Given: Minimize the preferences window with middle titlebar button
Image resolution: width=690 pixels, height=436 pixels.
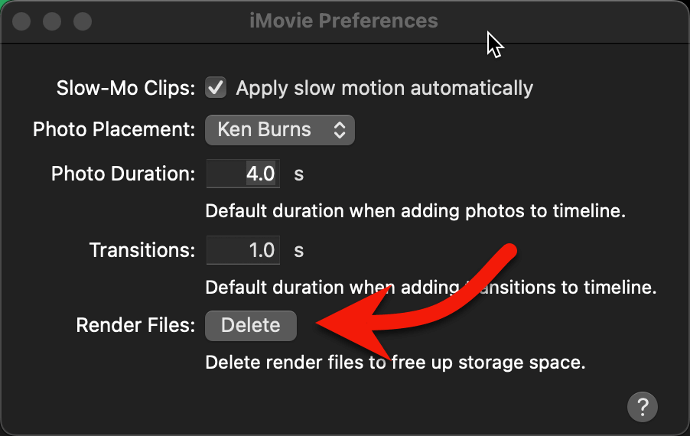Looking at the screenshot, I should coord(52,21).
